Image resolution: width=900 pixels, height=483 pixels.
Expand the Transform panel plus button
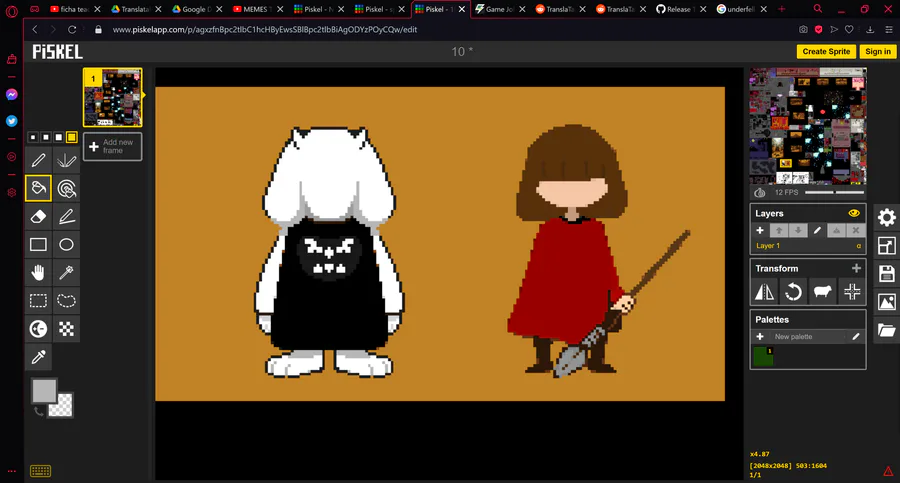[x=856, y=268]
